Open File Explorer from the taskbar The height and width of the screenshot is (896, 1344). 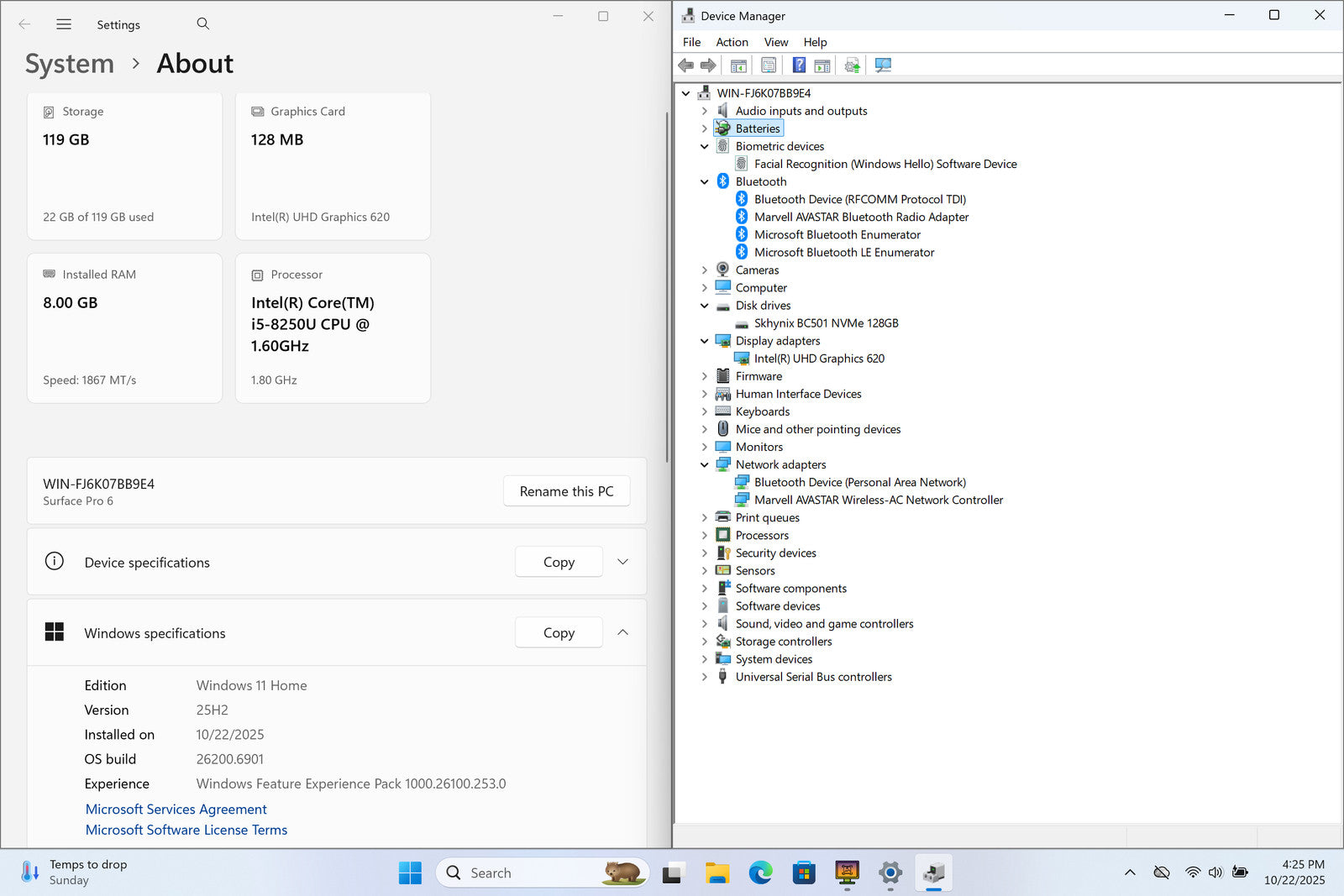click(717, 873)
